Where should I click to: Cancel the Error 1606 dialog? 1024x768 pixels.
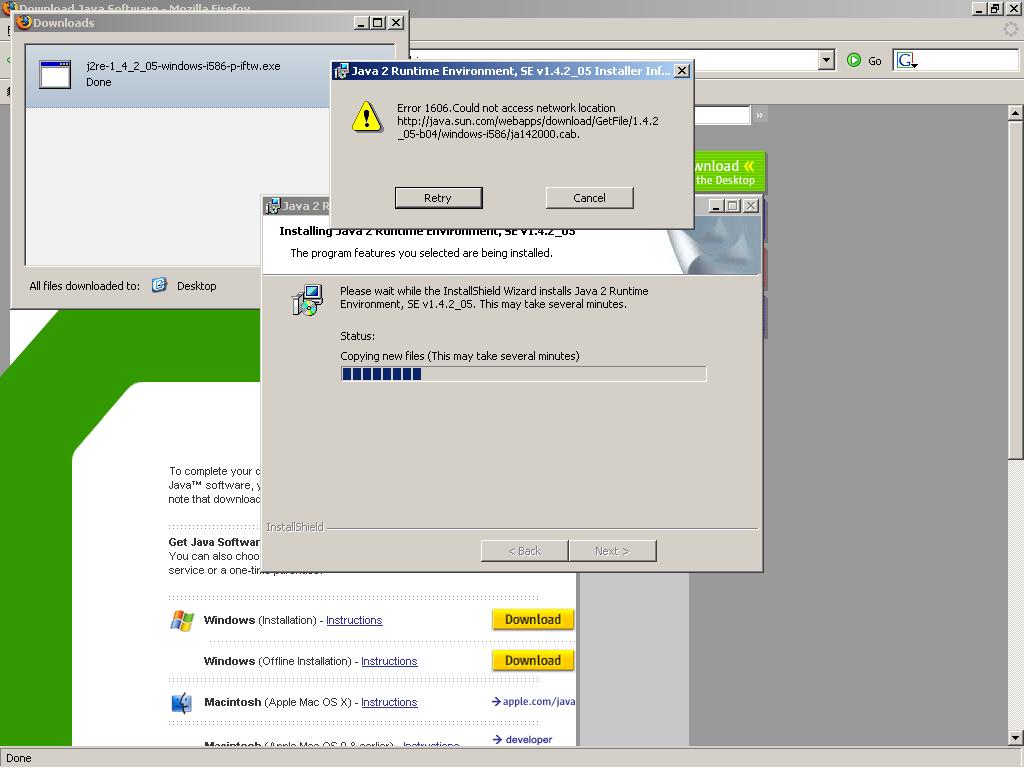pos(589,198)
